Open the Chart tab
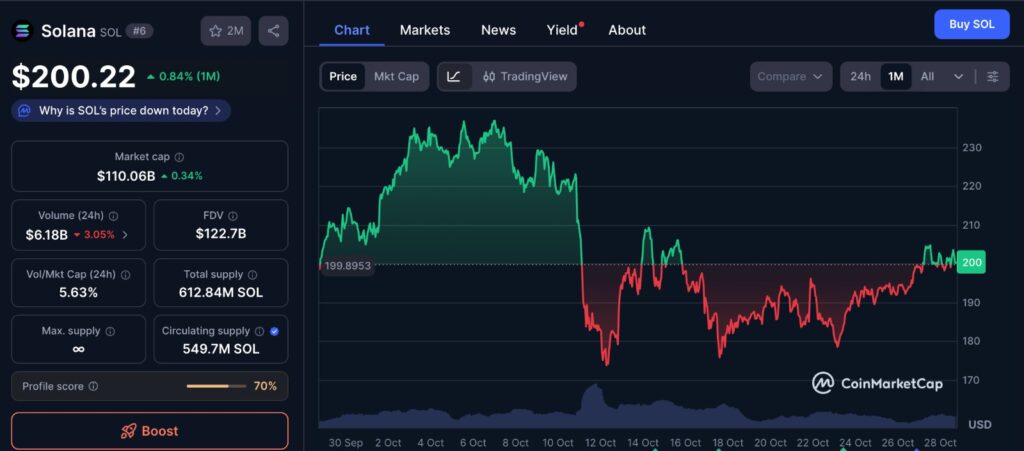This screenshot has width=1024, height=451. pos(352,30)
